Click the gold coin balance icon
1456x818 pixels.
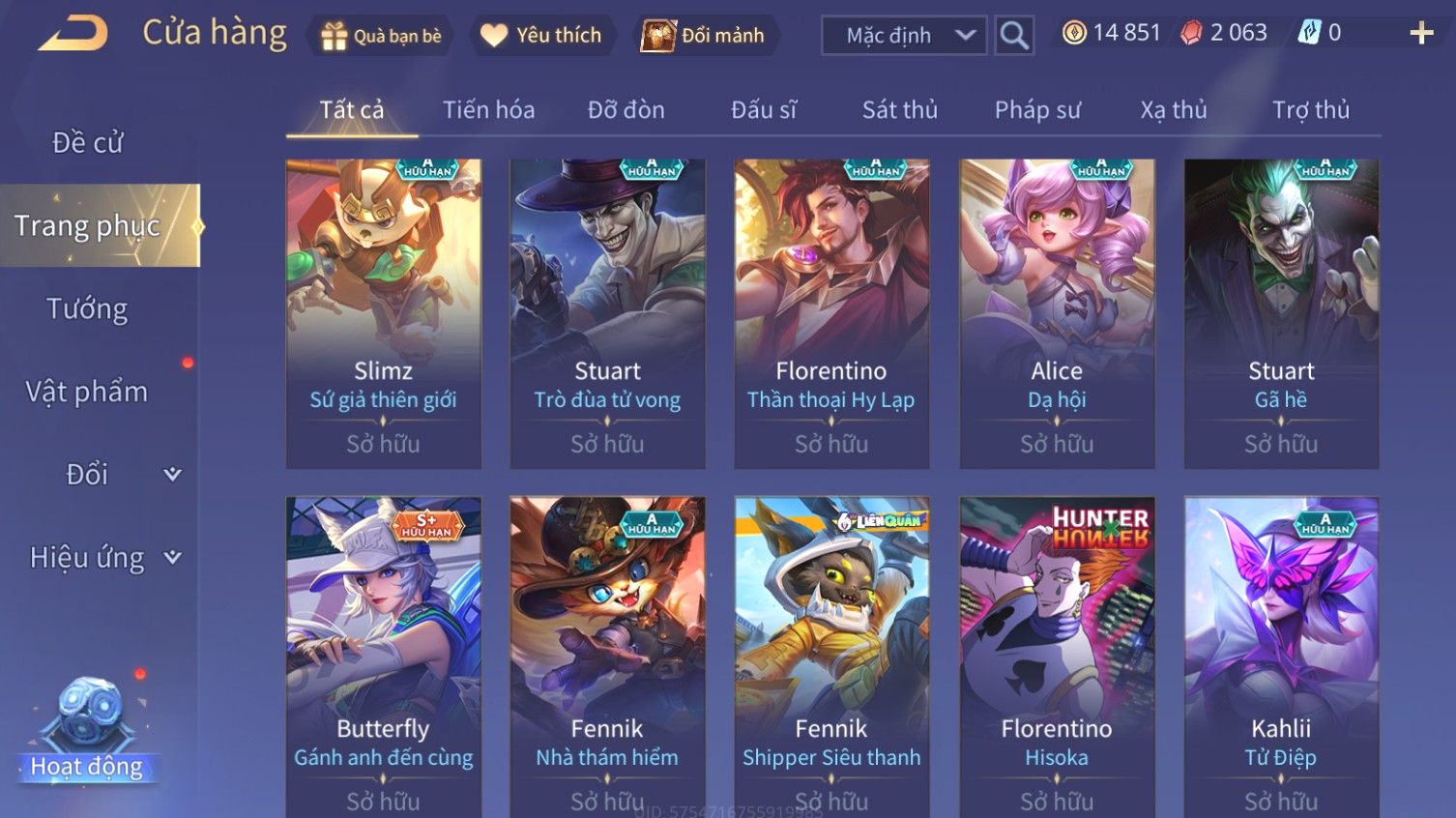[x=1074, y=33]
